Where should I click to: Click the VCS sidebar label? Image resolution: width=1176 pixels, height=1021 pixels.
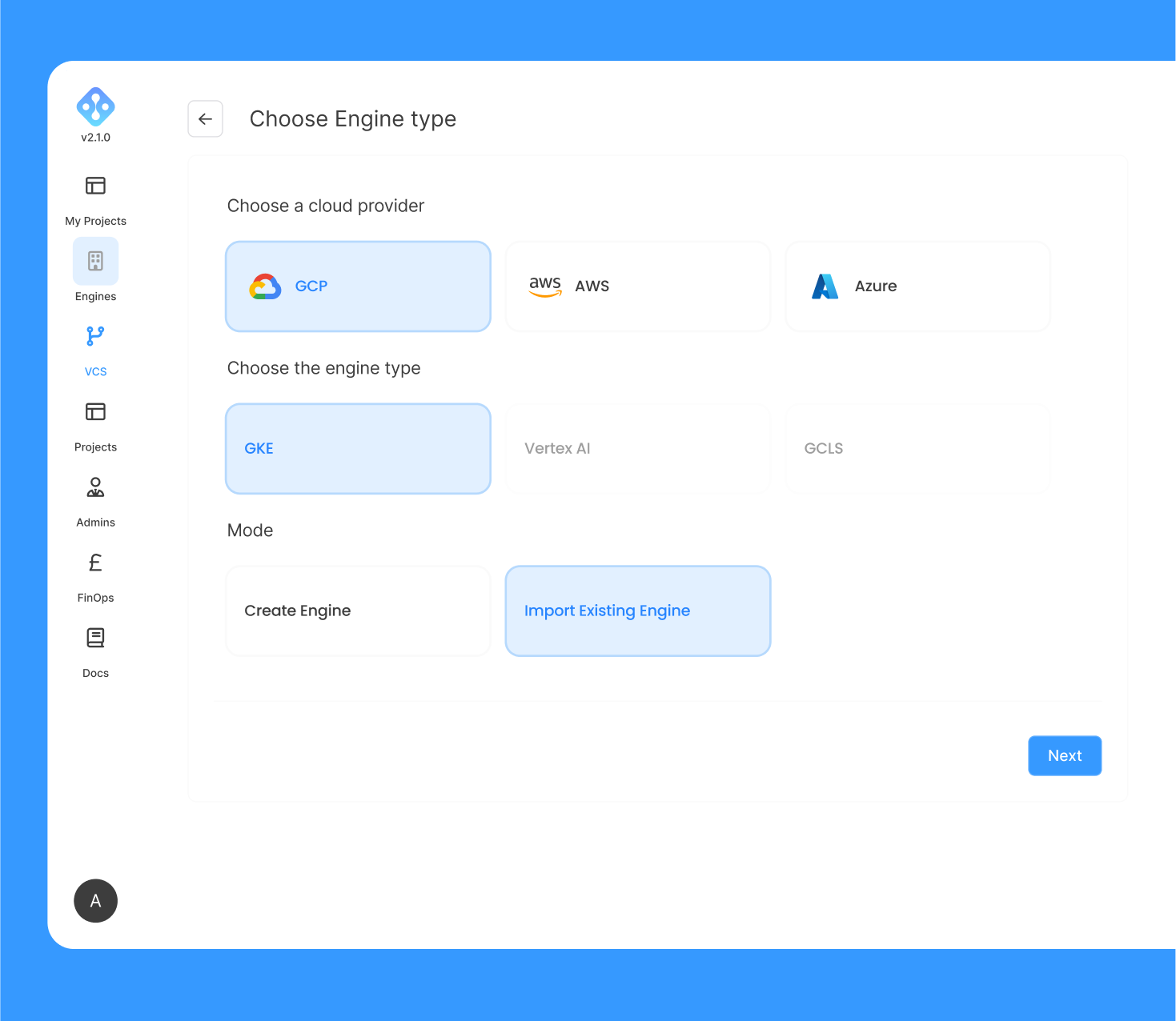click(x=95, y=371)
